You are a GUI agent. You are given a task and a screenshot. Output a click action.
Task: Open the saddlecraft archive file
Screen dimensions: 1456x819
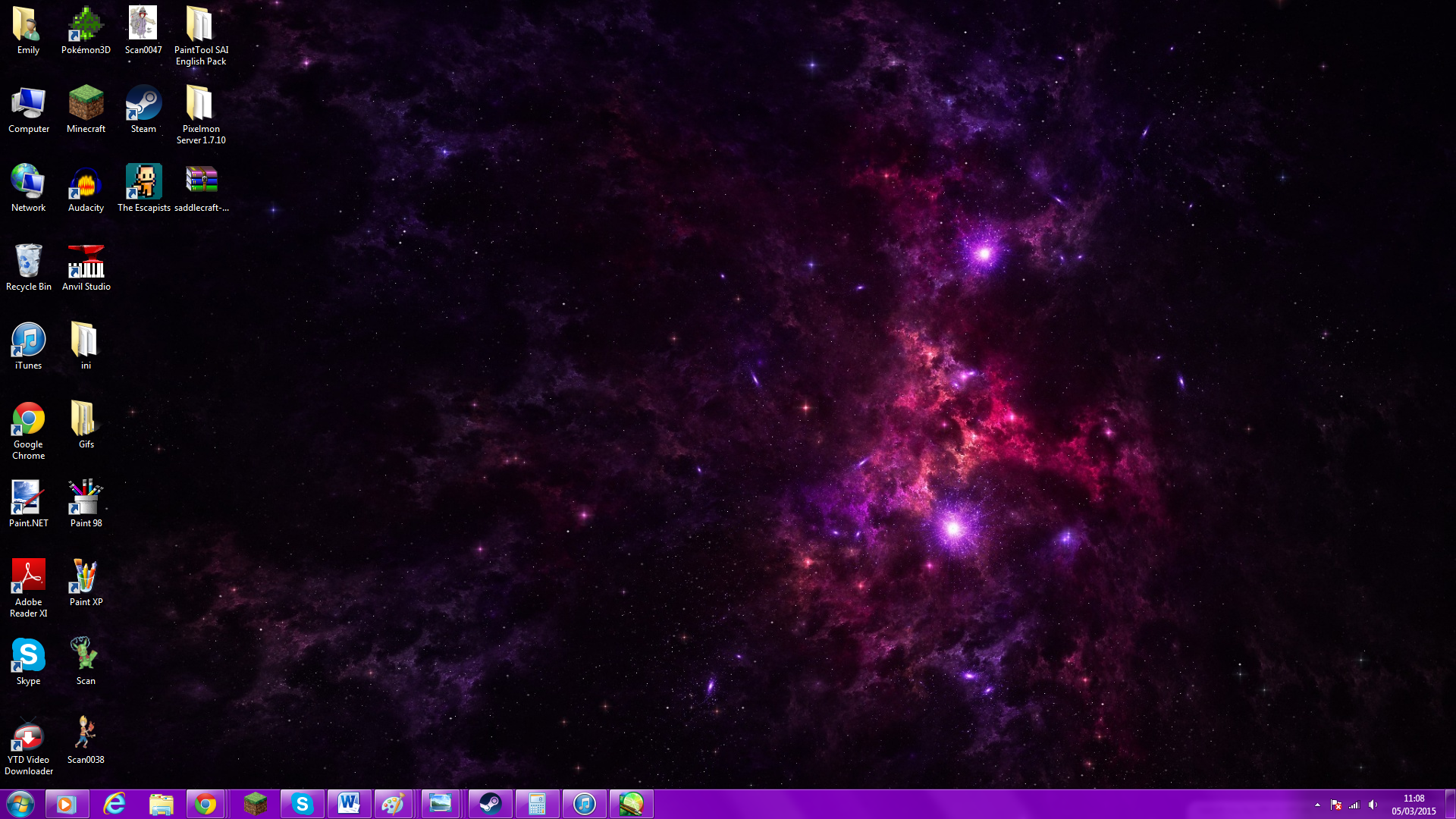(x=201, y=188)
